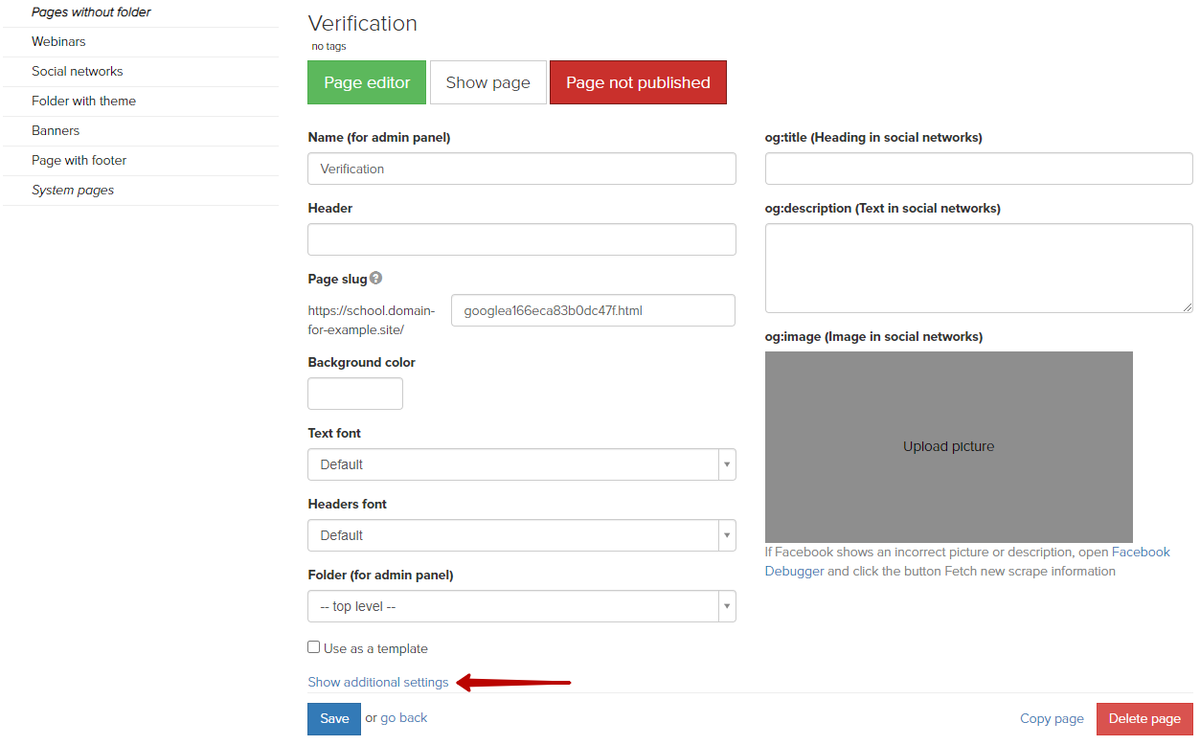Click the Copy page link

coord(1052,718)
